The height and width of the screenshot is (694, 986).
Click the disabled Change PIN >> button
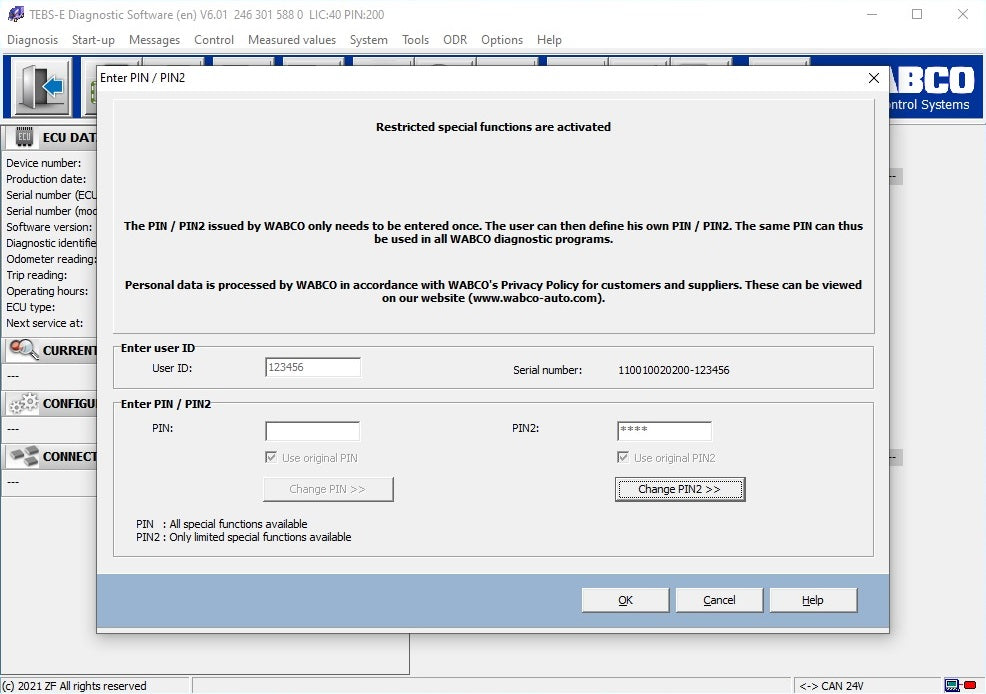pyautogui.click(x=328, y=489)
